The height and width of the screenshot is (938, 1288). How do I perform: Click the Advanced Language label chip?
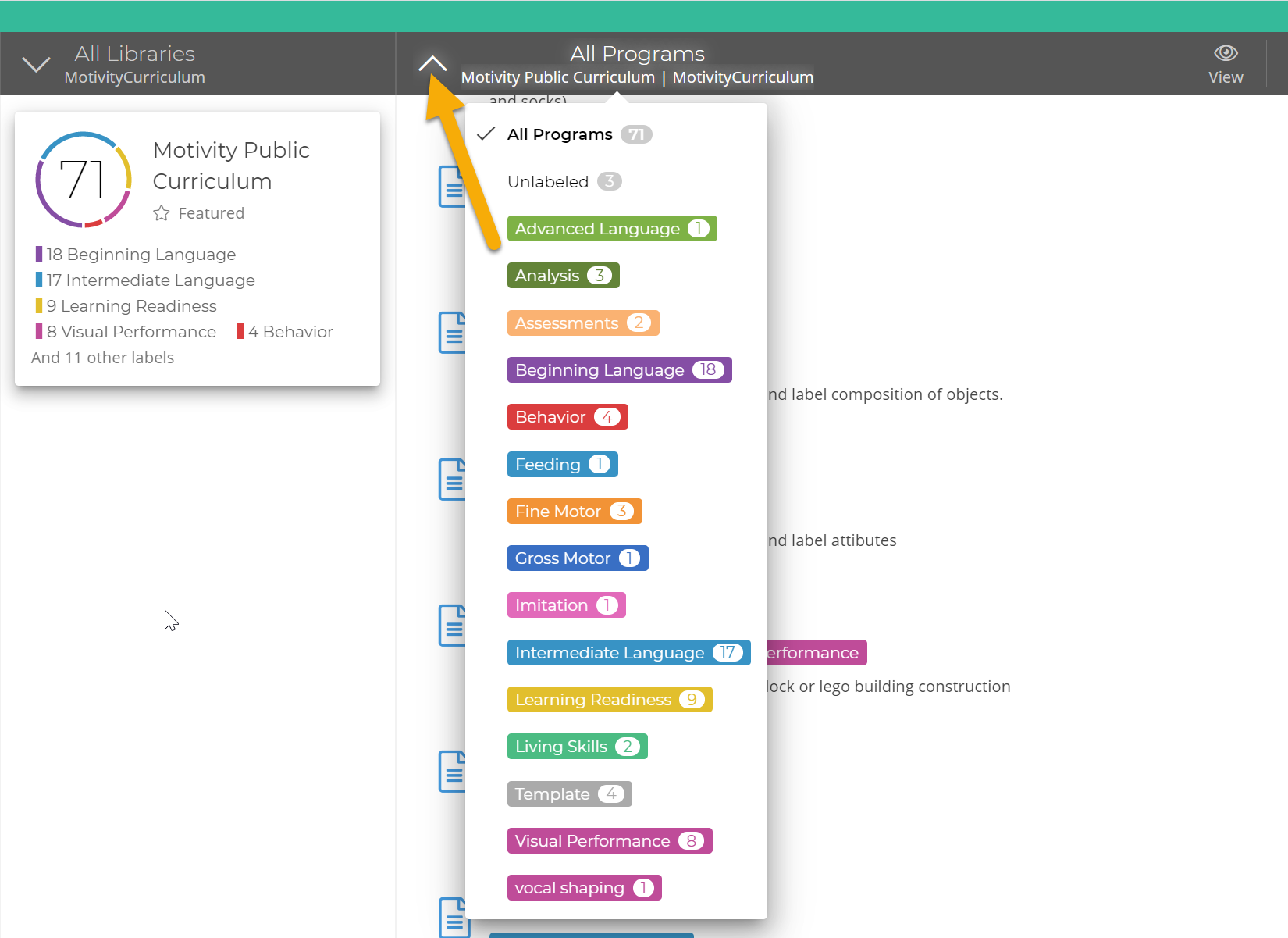tap(612, 228)
